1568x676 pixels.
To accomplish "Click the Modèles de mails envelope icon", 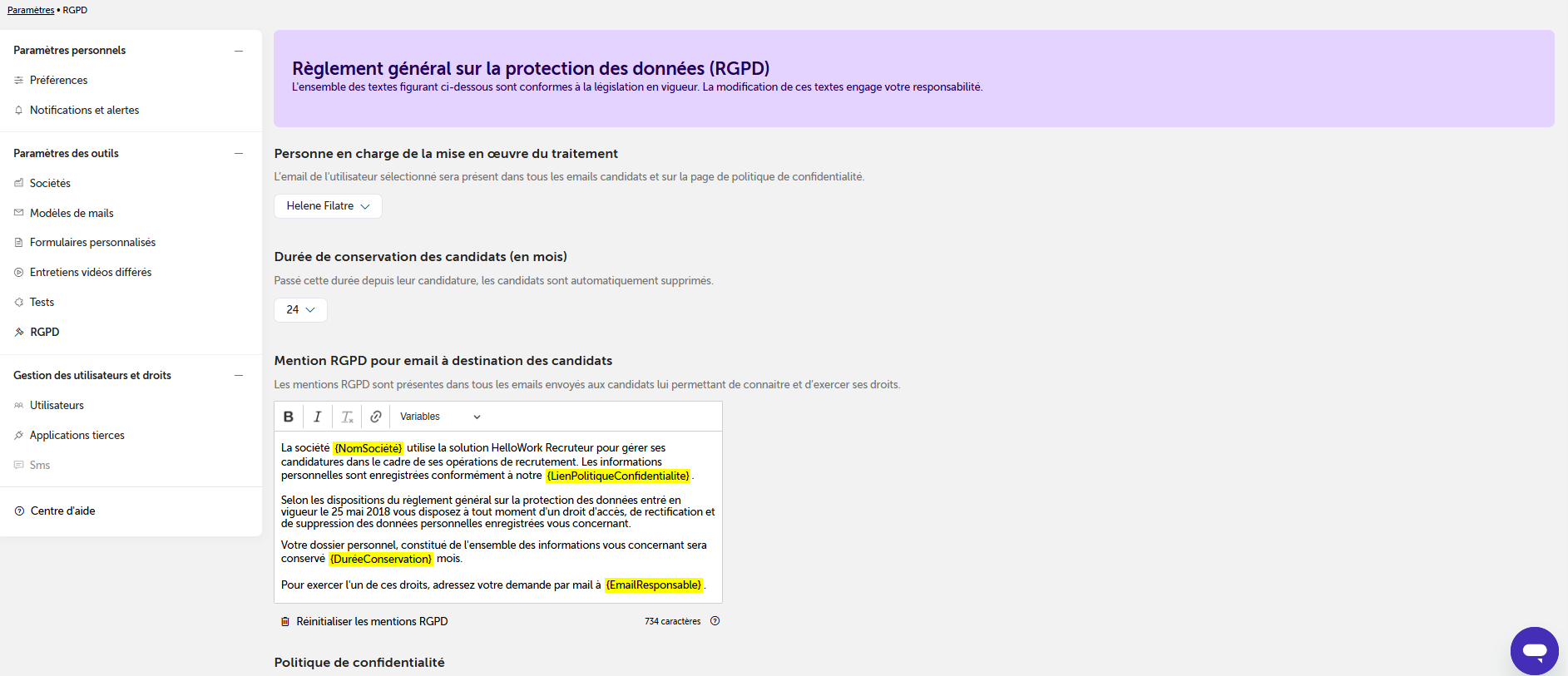I will [18, 213].
